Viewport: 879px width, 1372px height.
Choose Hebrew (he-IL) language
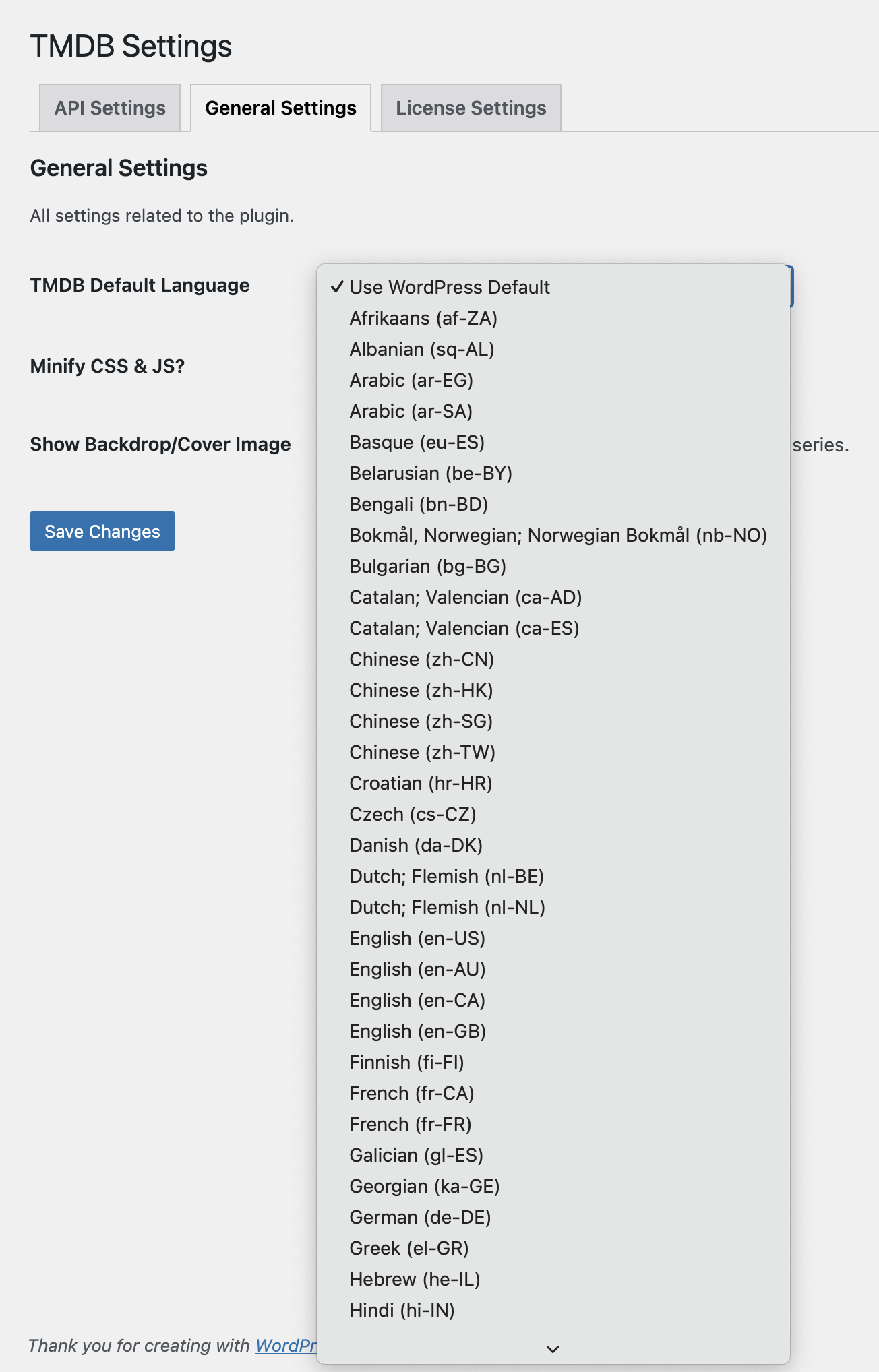[x=553, y=1279]
